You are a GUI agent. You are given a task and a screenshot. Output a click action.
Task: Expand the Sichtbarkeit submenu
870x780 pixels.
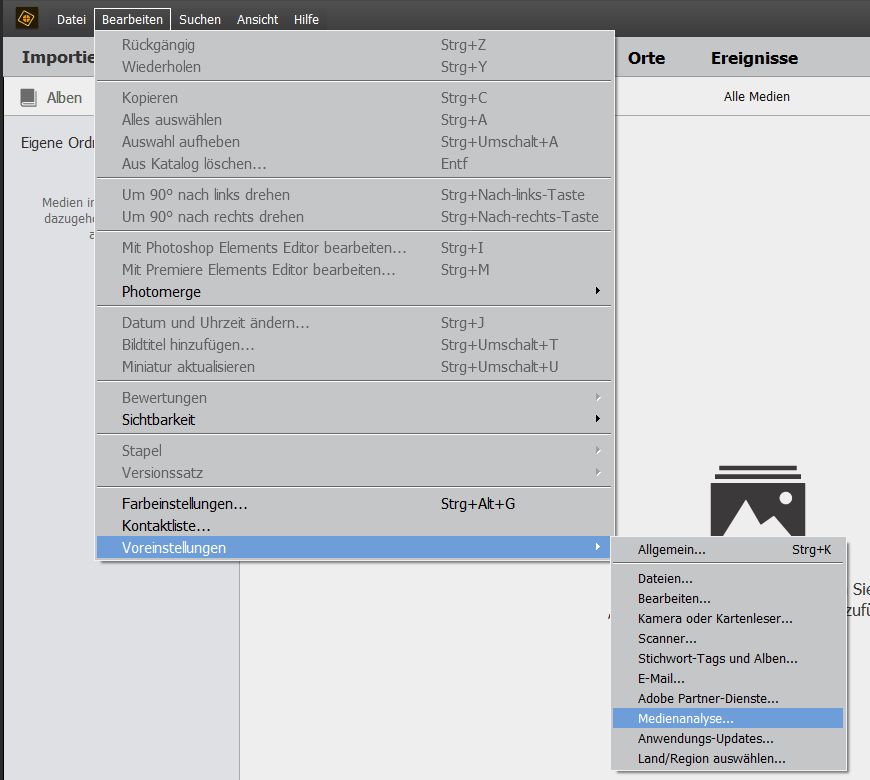pyautogui.click(x=354, y=419)
